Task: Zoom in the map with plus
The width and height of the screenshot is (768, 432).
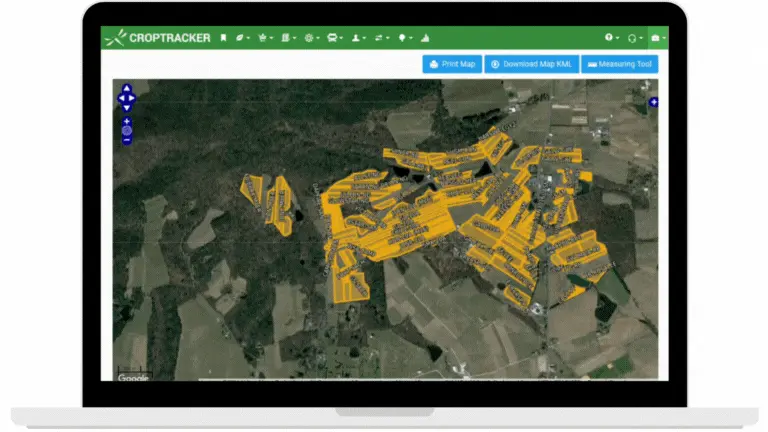Action: (127, 121)
